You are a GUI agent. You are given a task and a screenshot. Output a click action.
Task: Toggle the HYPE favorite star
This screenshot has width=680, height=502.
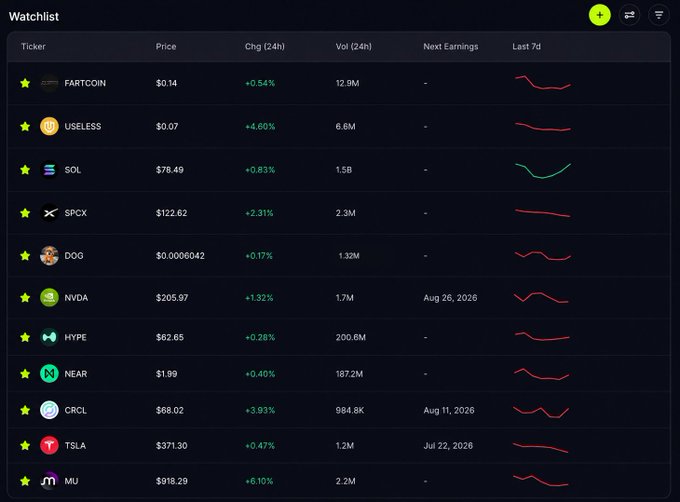25,337
